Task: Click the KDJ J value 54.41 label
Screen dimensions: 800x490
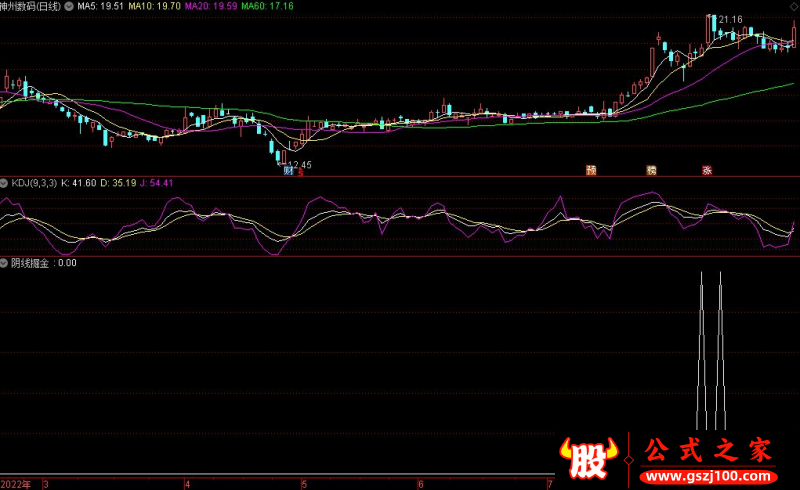Action: coord(156,183)
